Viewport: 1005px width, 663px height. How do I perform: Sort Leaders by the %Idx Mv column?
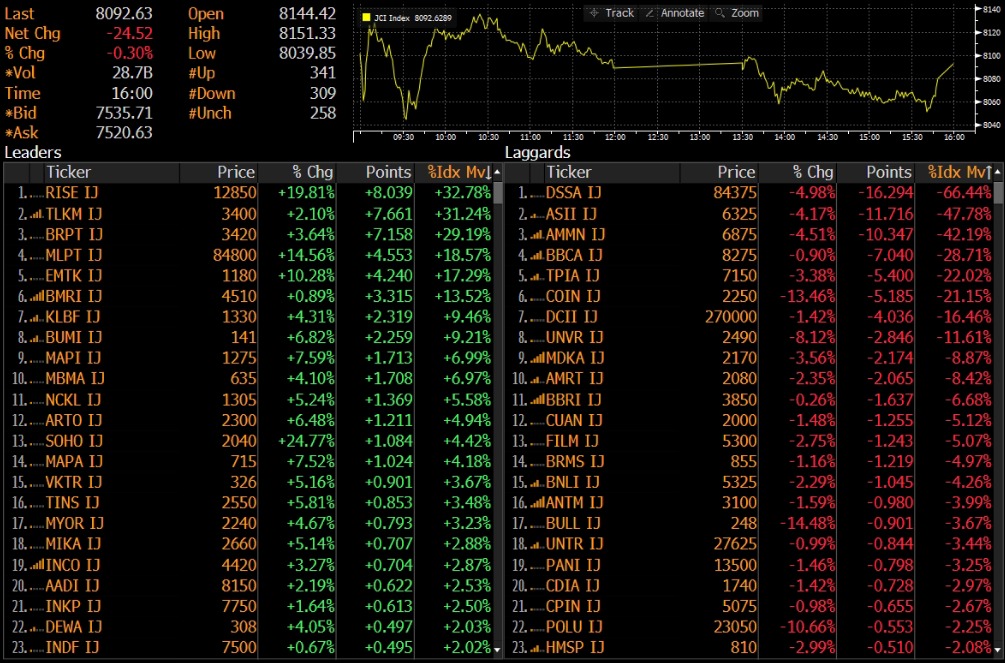coord(458,173)
